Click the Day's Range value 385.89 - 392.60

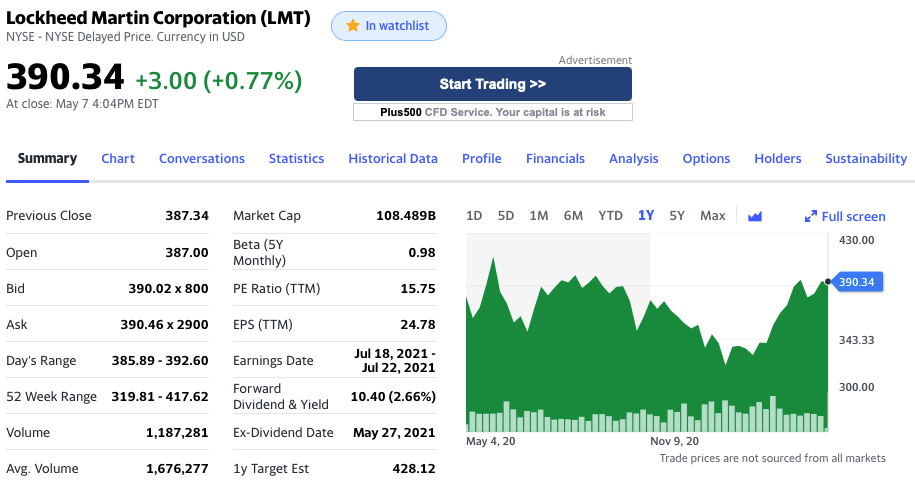160,360
